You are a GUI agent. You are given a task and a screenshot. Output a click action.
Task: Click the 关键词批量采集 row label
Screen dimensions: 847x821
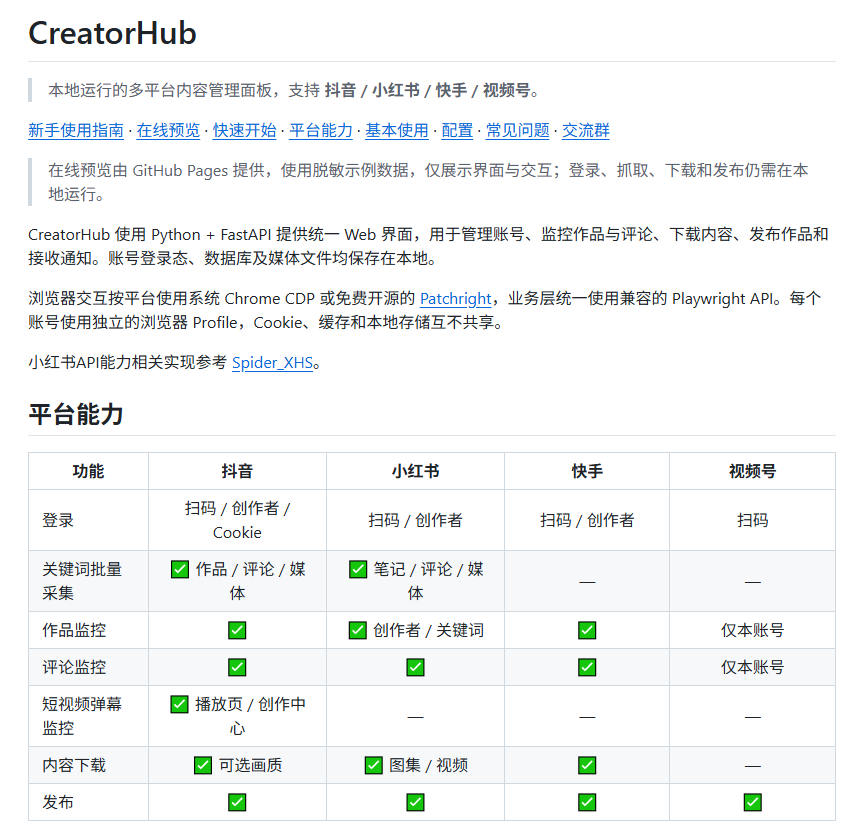pyautogui.click(x=82, y=581)
